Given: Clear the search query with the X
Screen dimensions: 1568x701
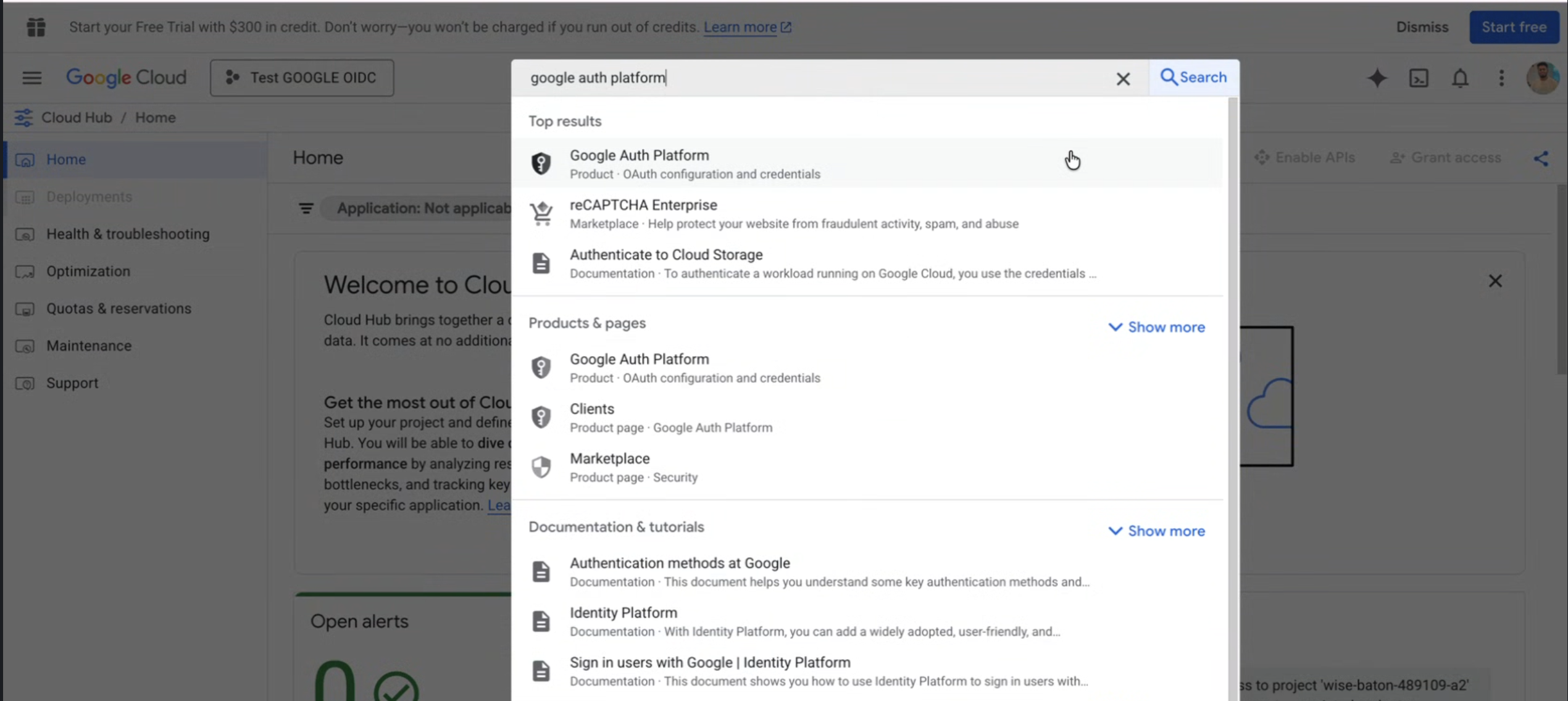Looking at the screenshot, I should pyautogui.click(x=1123, y=78).
